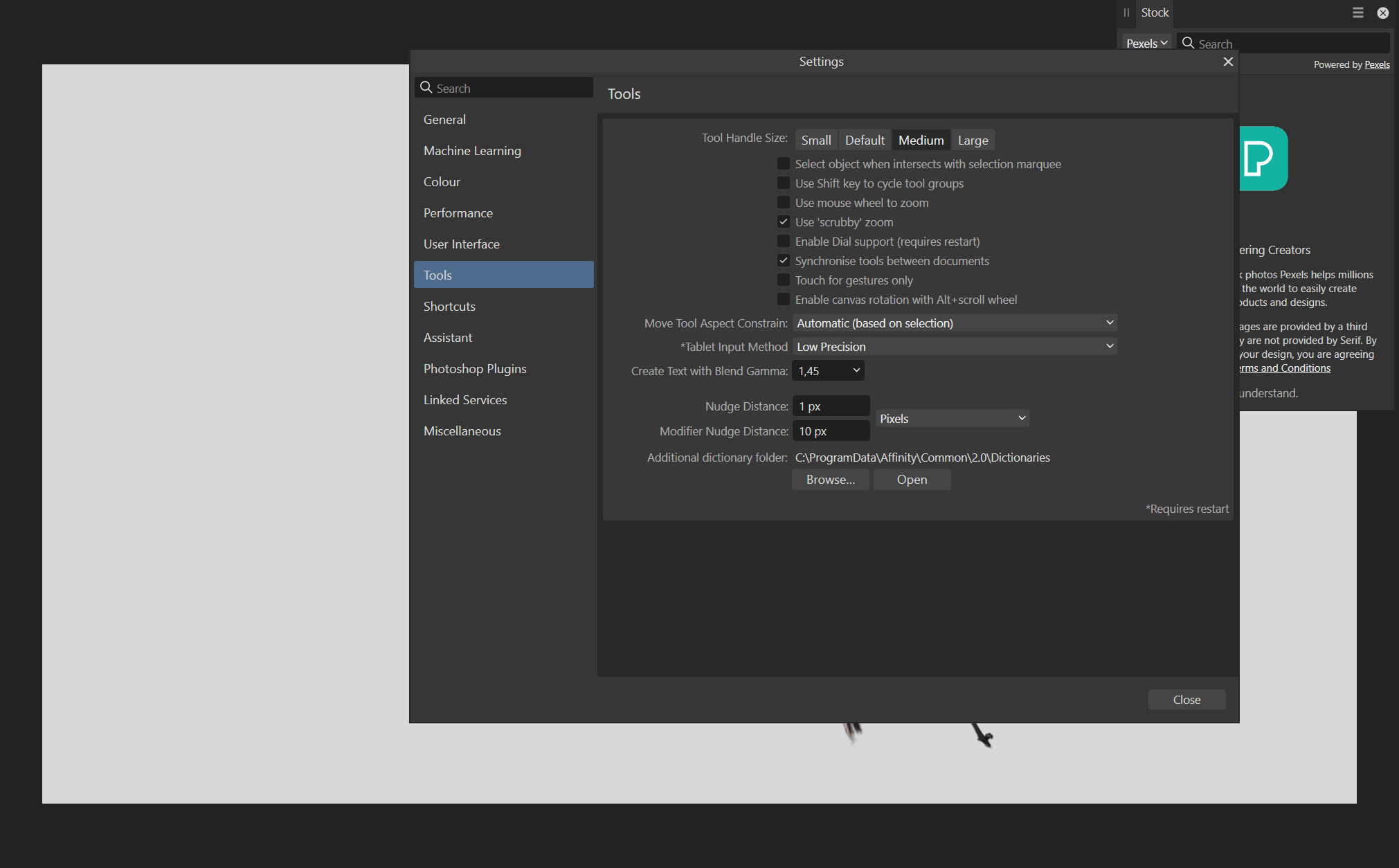Enable Use mouse wheel to zoom
Viewport: 1399px width, 868px height.
(784, 203)
